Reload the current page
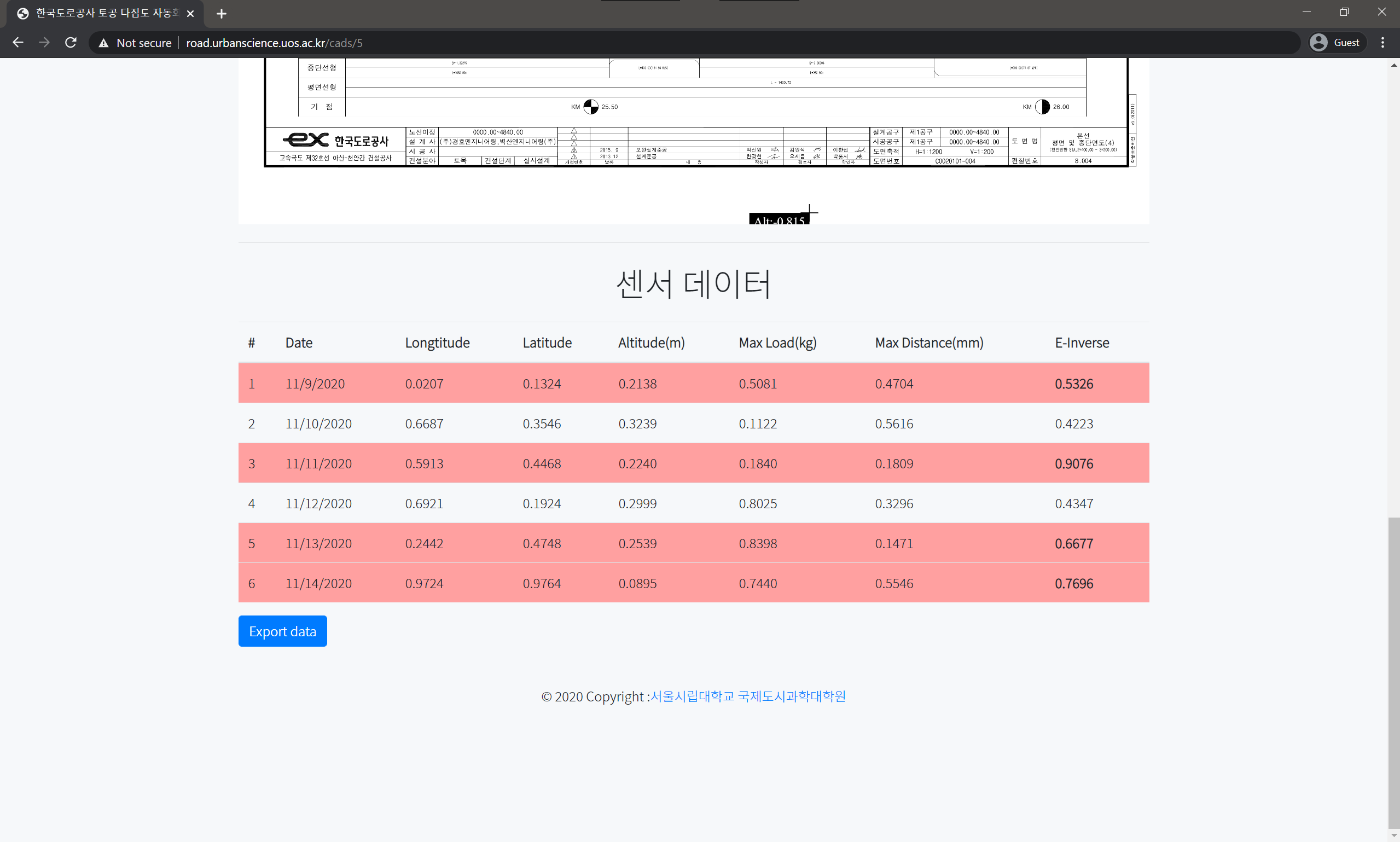The height and width of the screenshot is (842, 1400). tap(71, 43)
